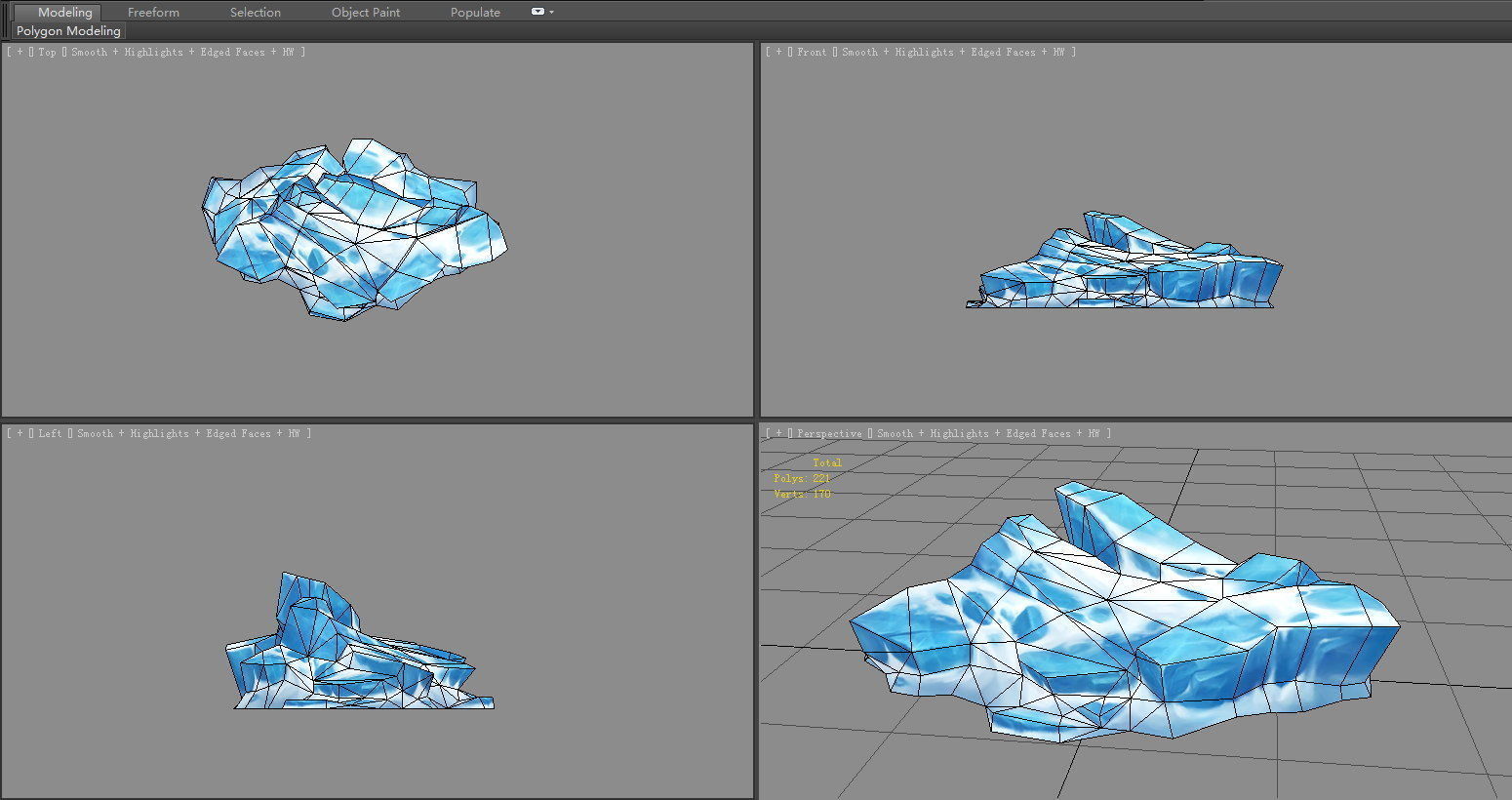Select the Selection ribbon tab
The height and width of the screenshot is (800, 1512).
point(256,12)
